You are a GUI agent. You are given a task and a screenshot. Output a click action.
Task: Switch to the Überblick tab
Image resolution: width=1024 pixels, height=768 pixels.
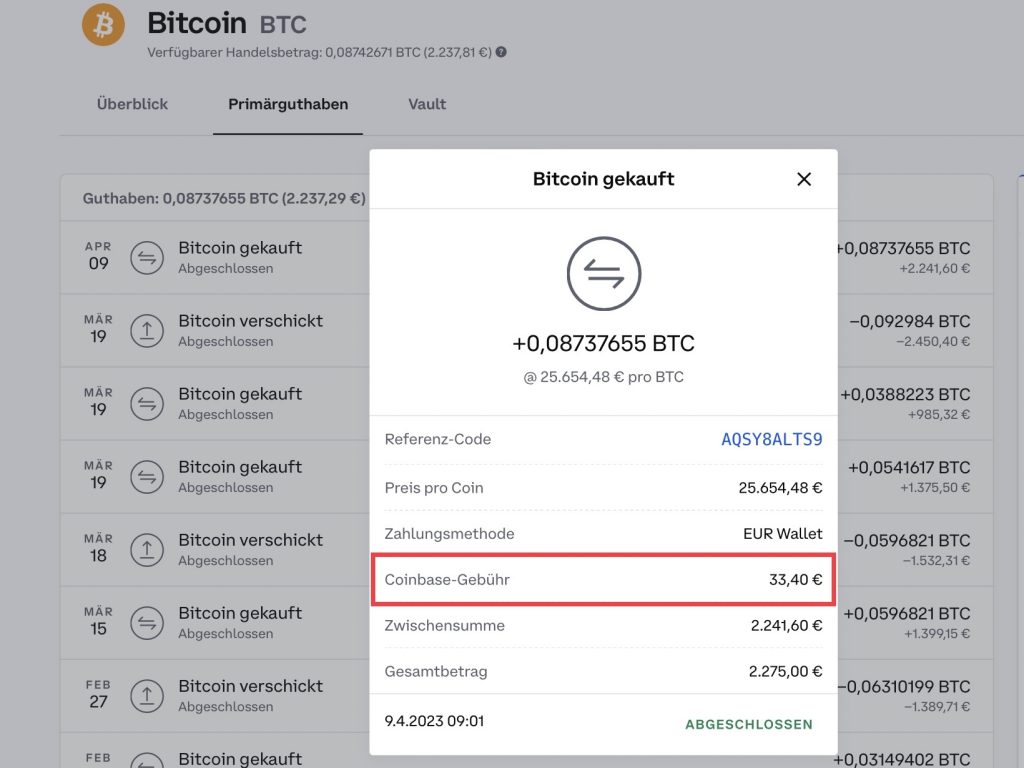pos(133,104)
